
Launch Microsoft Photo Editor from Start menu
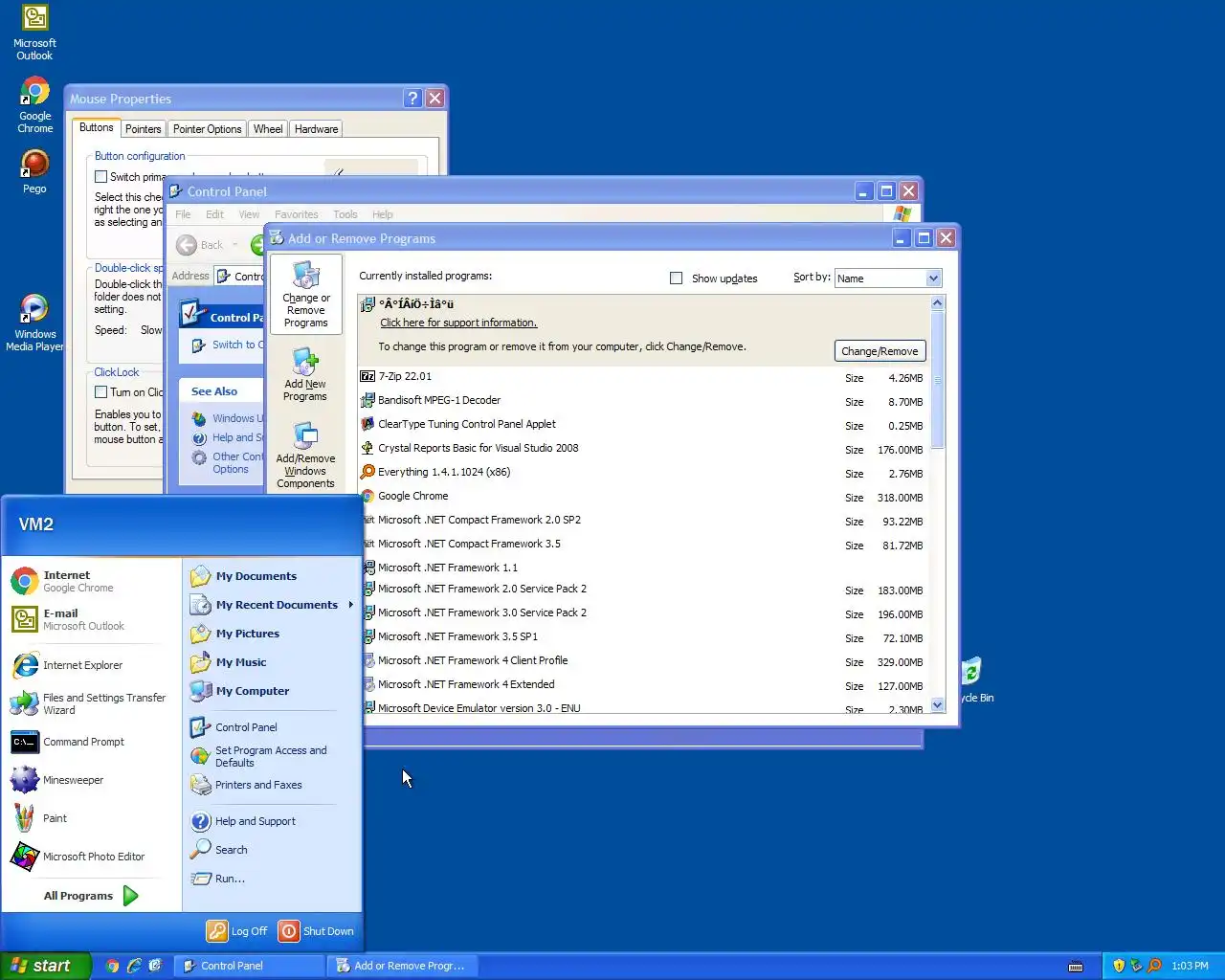click(x=92, y=857)
